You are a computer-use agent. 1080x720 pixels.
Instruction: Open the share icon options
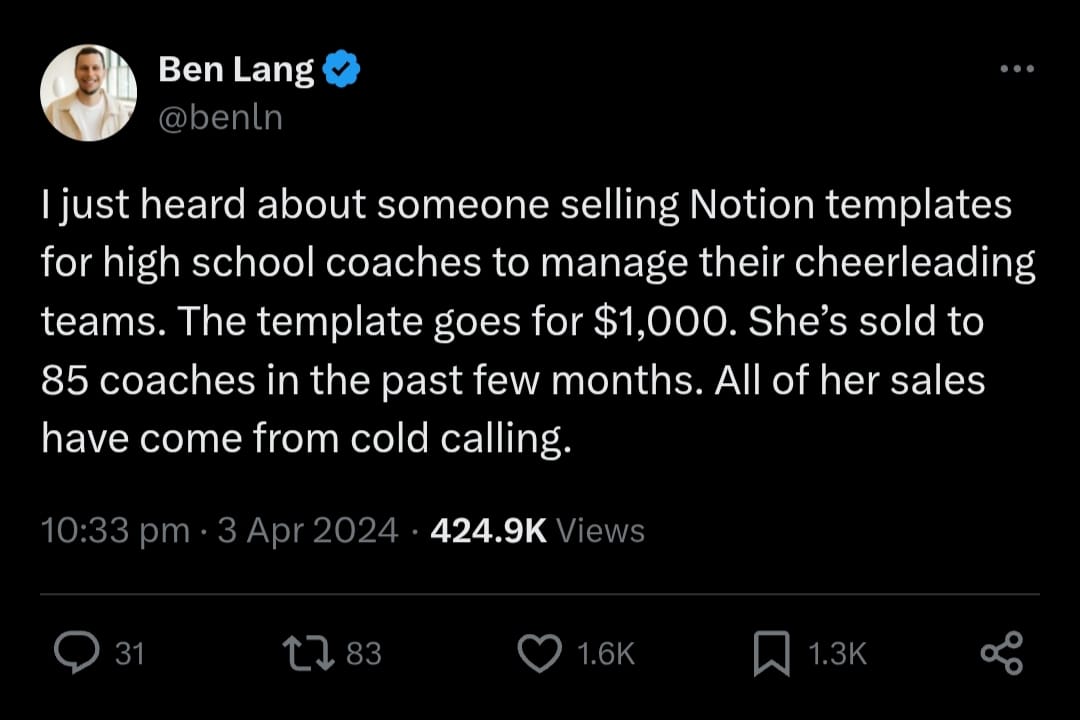1001,653
